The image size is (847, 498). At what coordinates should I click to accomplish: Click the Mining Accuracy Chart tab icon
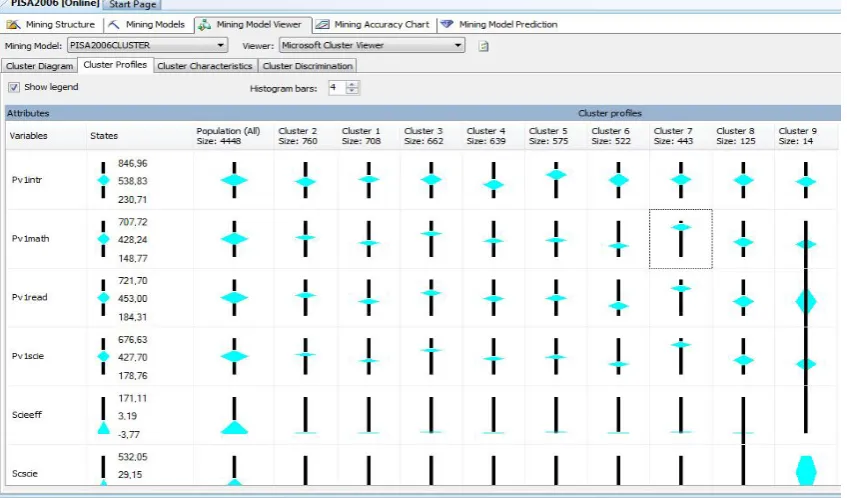tap(322, 24)
